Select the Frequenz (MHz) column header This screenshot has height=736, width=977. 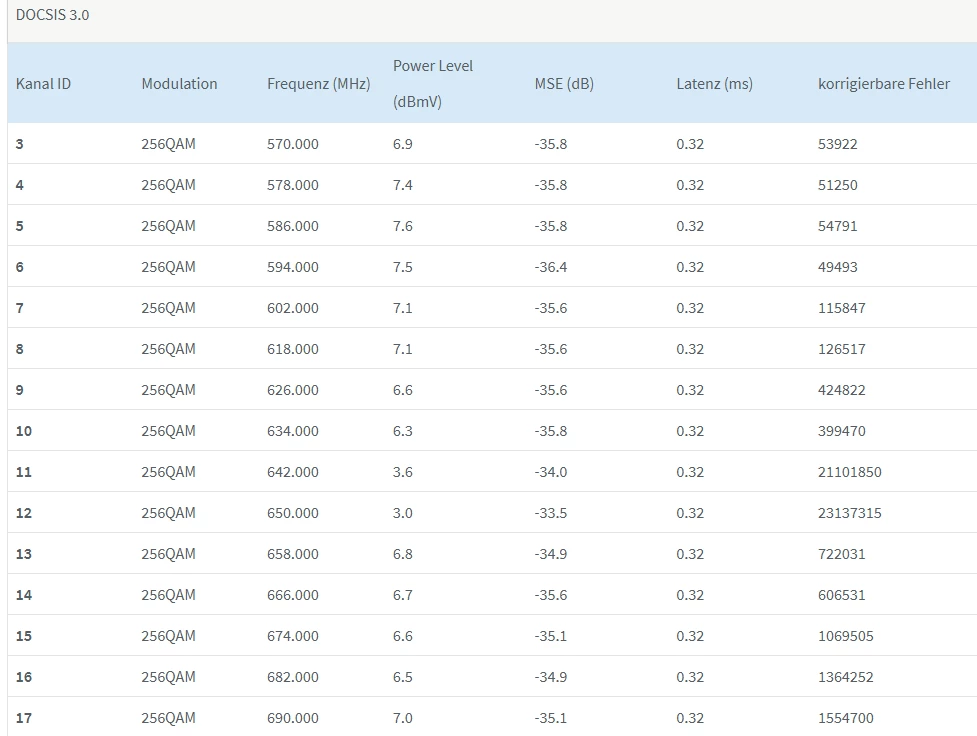tap(318, 84)
